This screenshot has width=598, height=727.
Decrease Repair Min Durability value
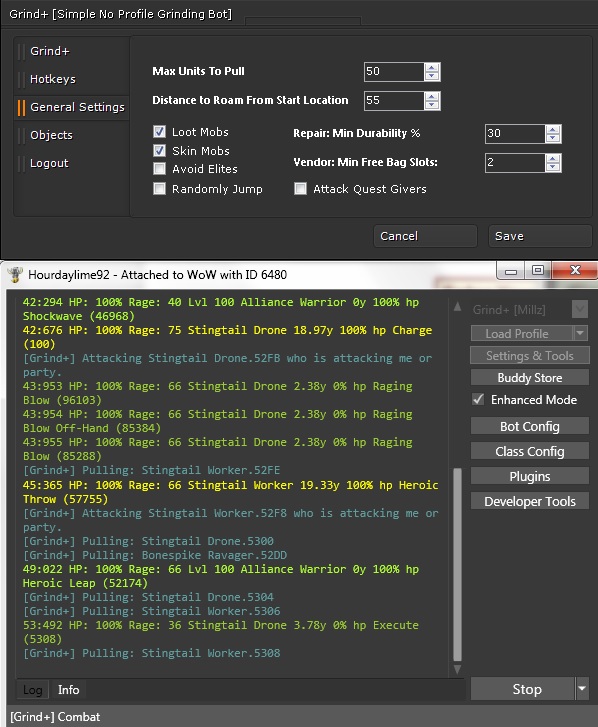[553, 138]
